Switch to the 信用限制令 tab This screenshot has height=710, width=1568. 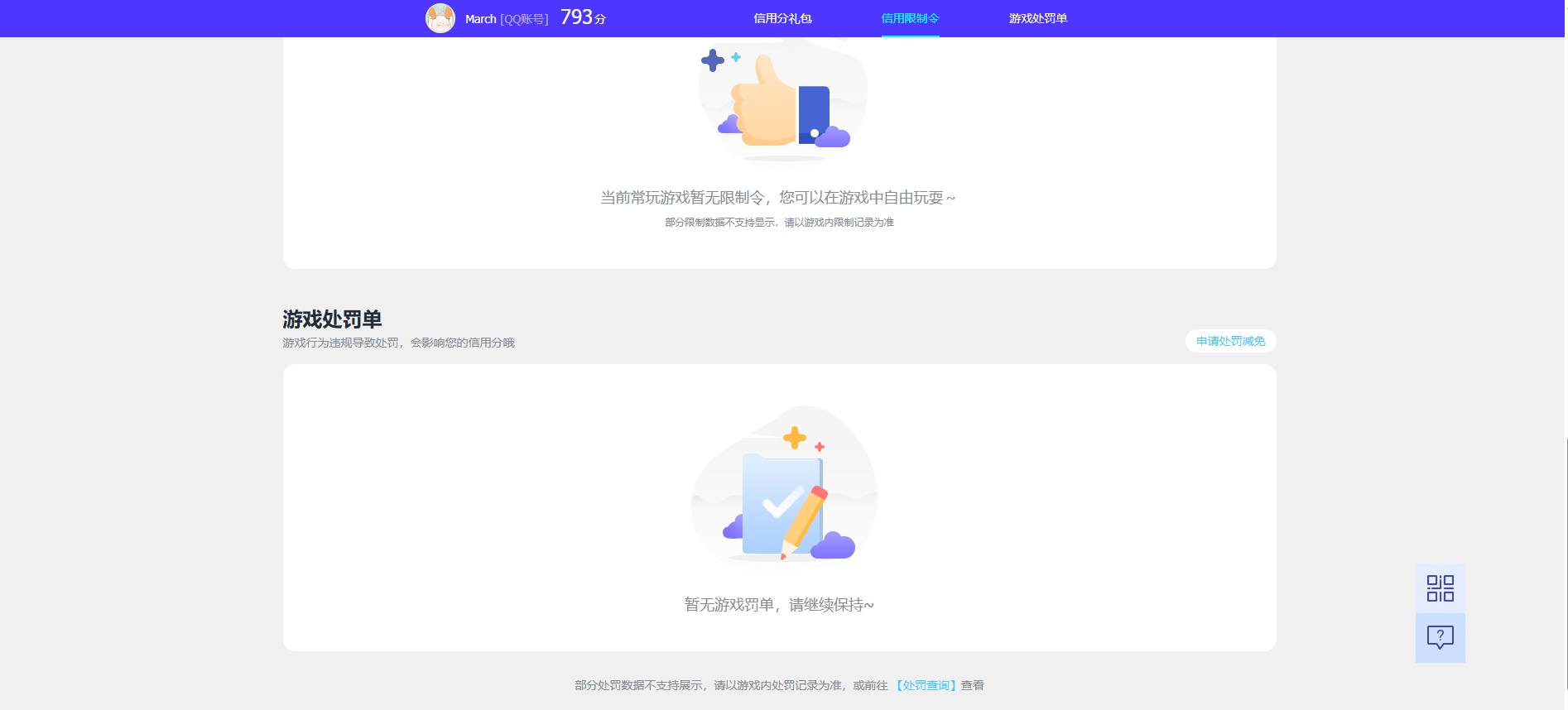point(910,18)
